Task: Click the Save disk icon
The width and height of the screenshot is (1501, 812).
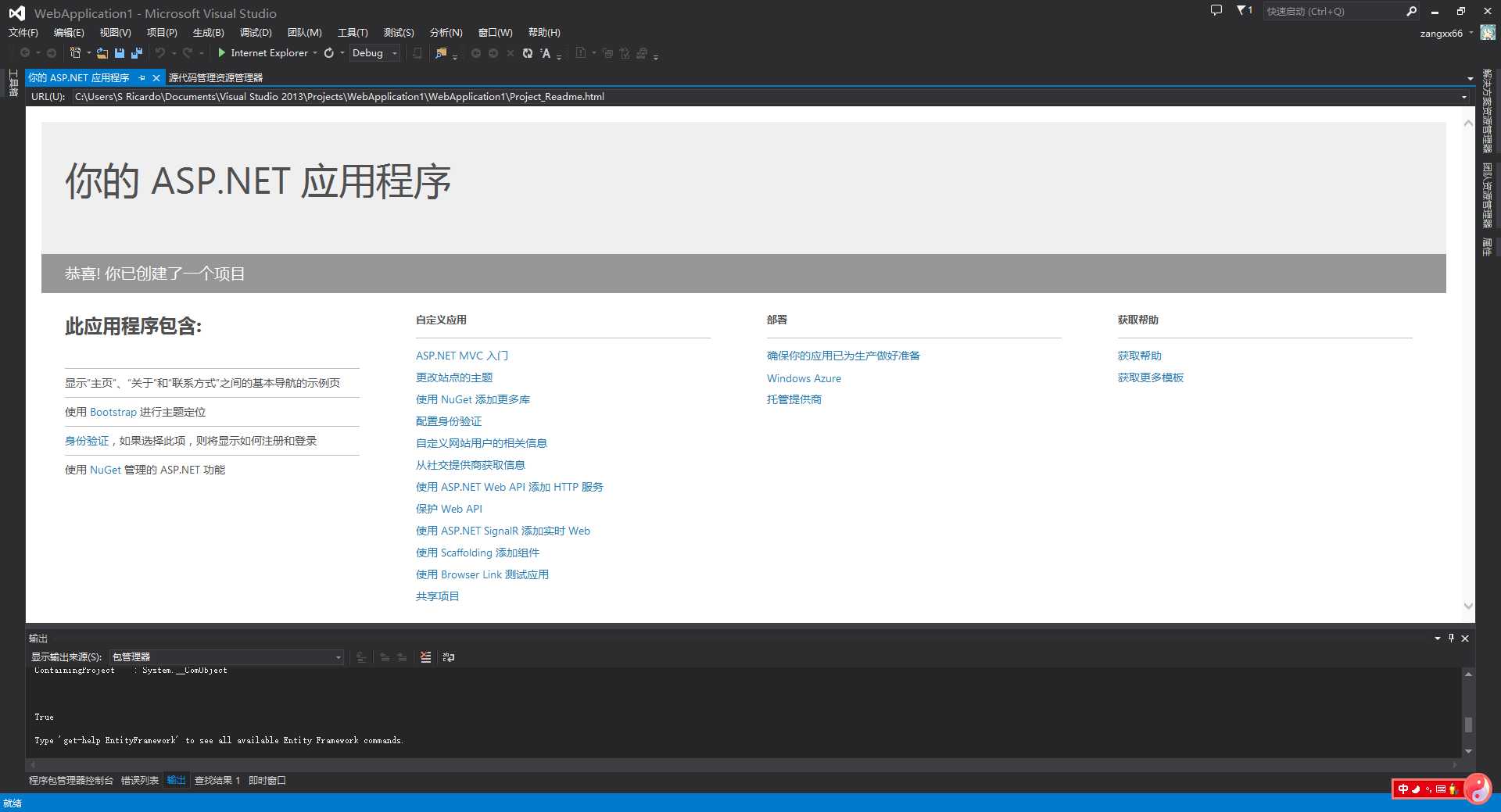Action: pos(120,53)
